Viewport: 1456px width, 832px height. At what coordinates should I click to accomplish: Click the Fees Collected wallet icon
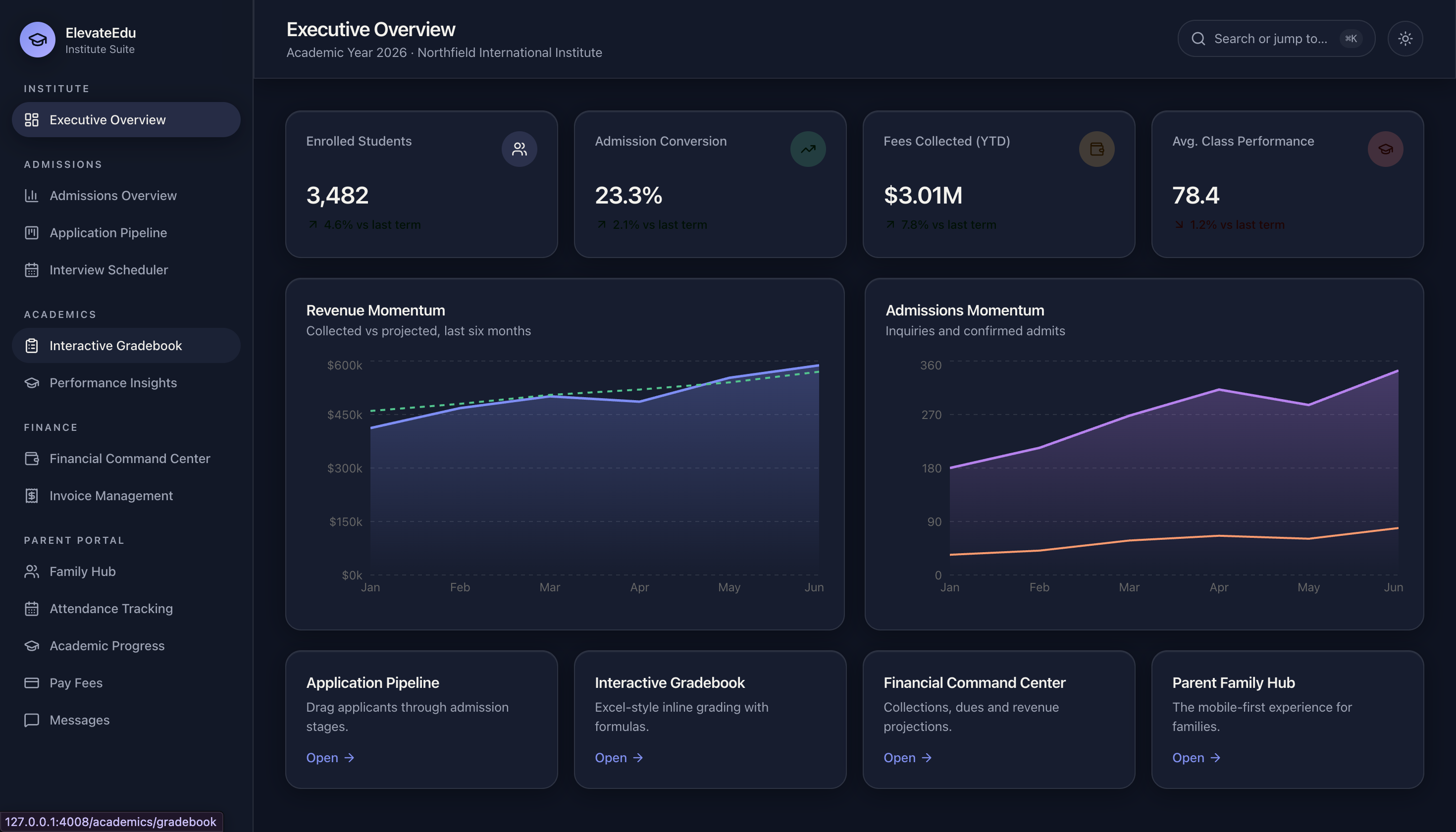pos(1096,149)
